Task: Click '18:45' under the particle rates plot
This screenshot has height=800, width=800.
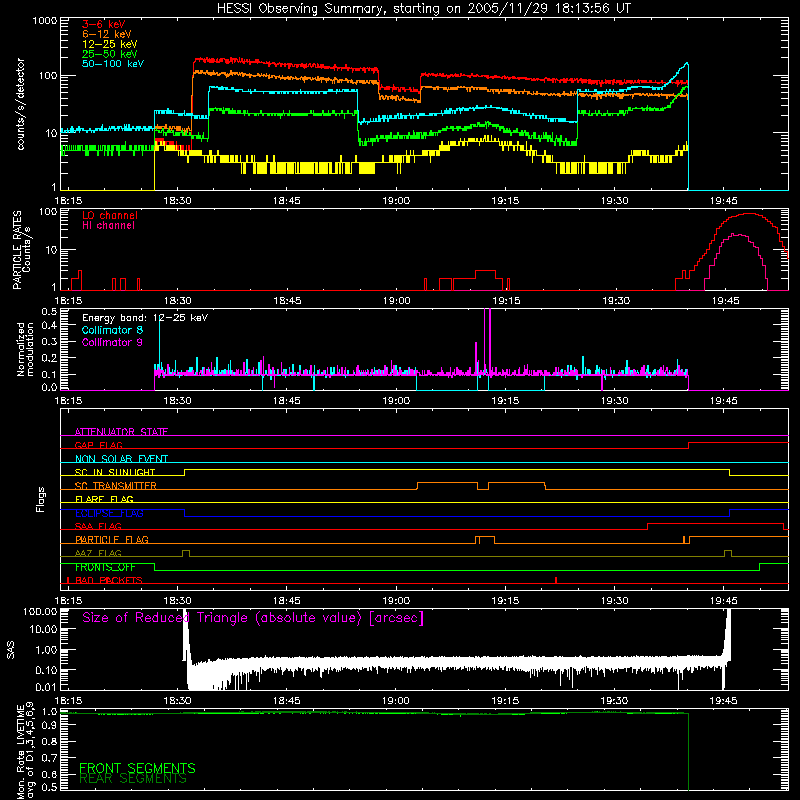Action: point(287,301)
